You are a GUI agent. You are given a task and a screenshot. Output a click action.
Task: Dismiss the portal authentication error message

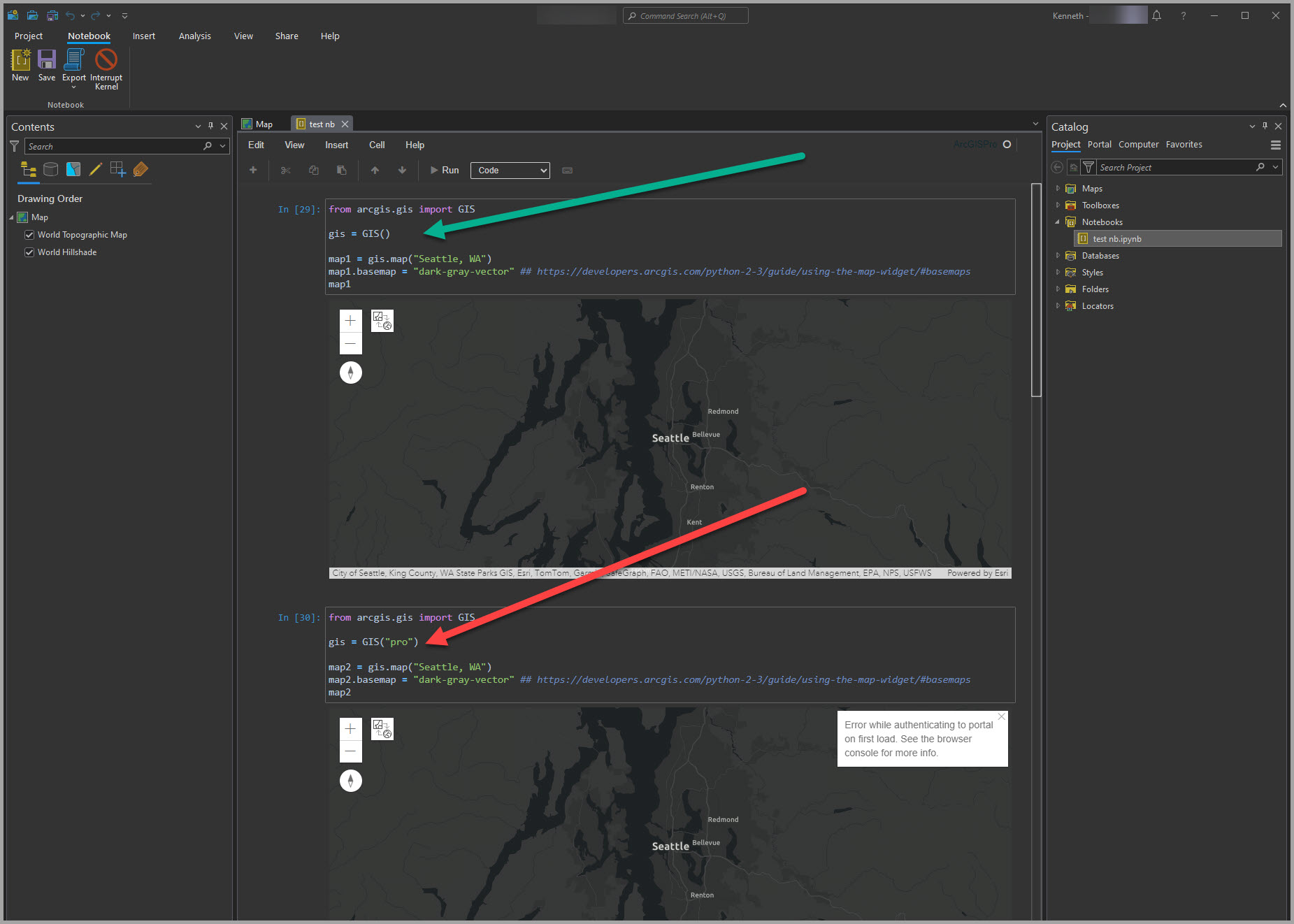point(1002,716)
